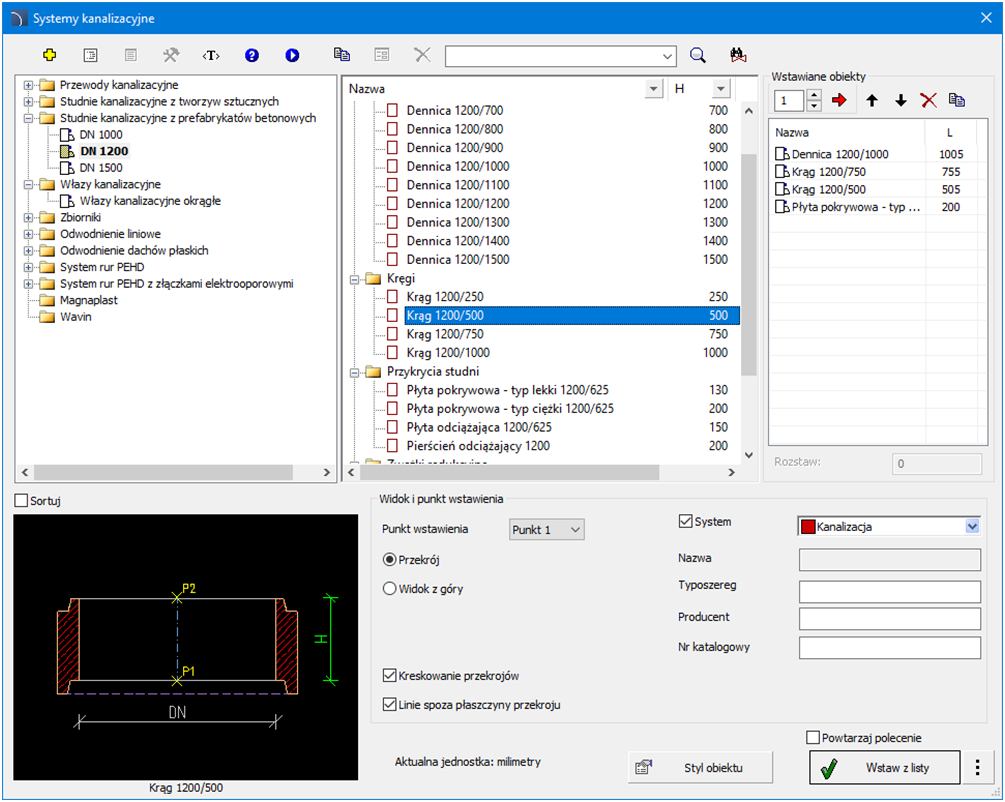Click the blue question mark help icon
1005x802 pixels.
tap(252, 56)
